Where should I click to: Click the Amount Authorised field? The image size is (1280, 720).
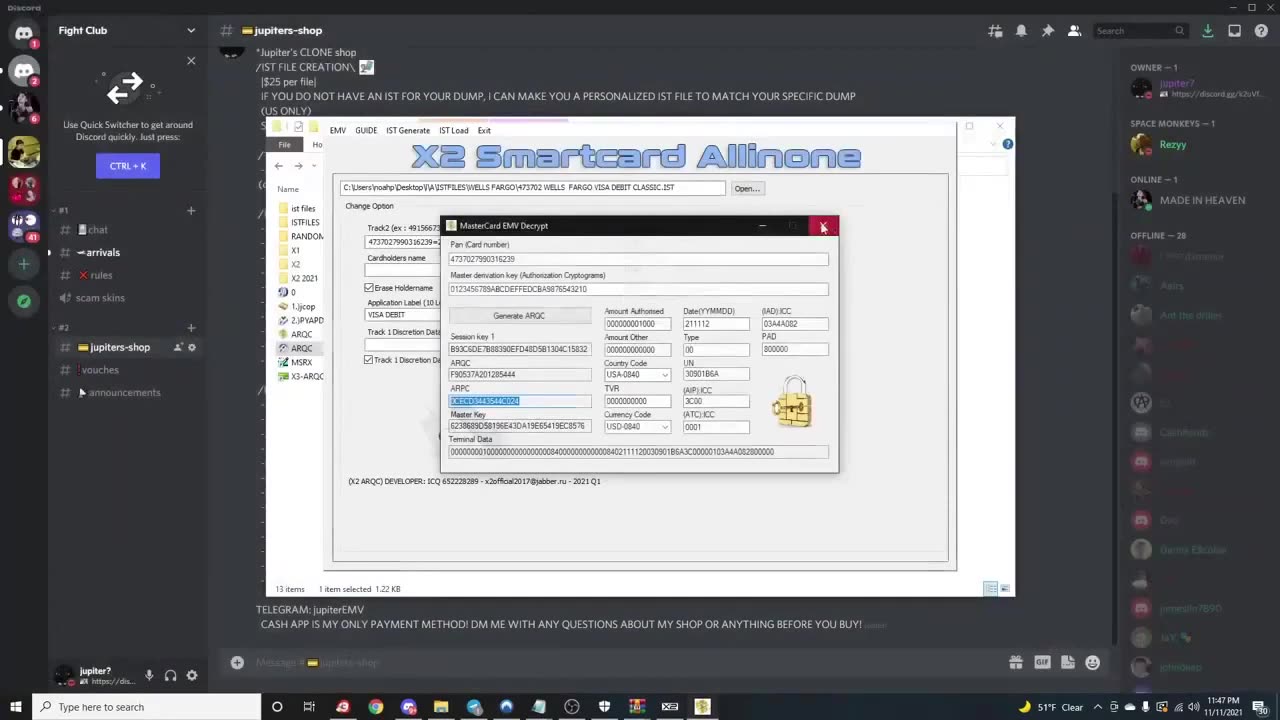(x=637, y=324)
